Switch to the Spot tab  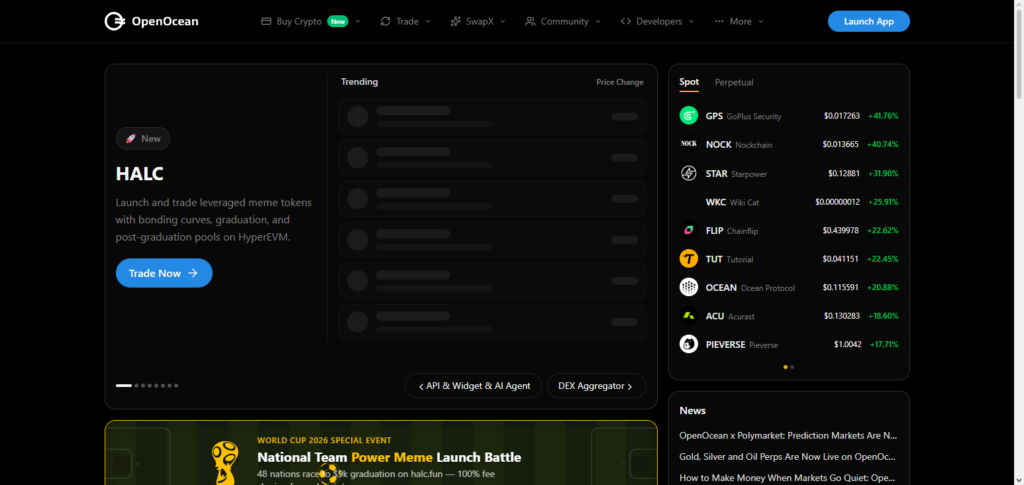(689, 82)
